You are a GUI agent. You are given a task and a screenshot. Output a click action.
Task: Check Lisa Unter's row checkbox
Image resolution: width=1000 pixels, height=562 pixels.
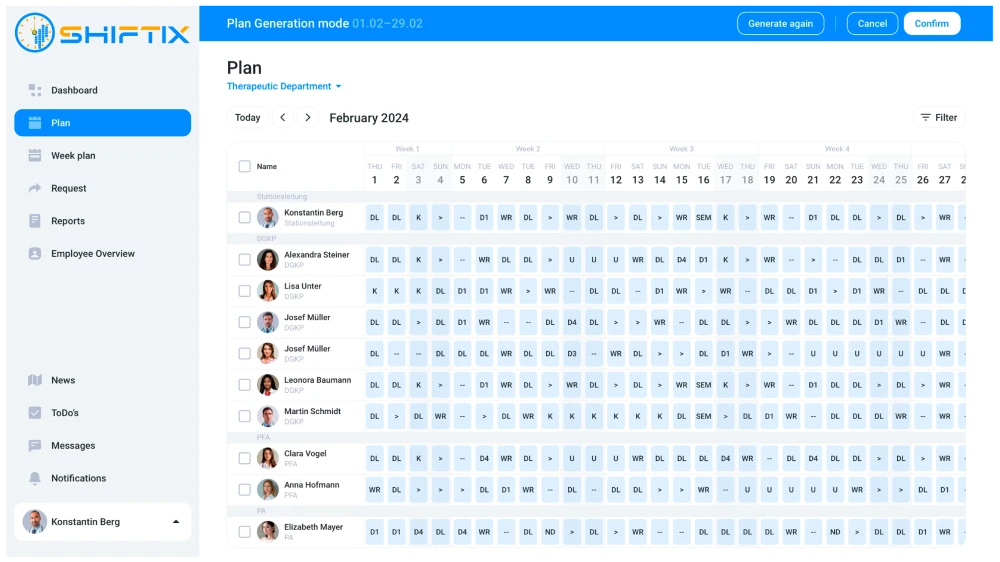[244, 291]
